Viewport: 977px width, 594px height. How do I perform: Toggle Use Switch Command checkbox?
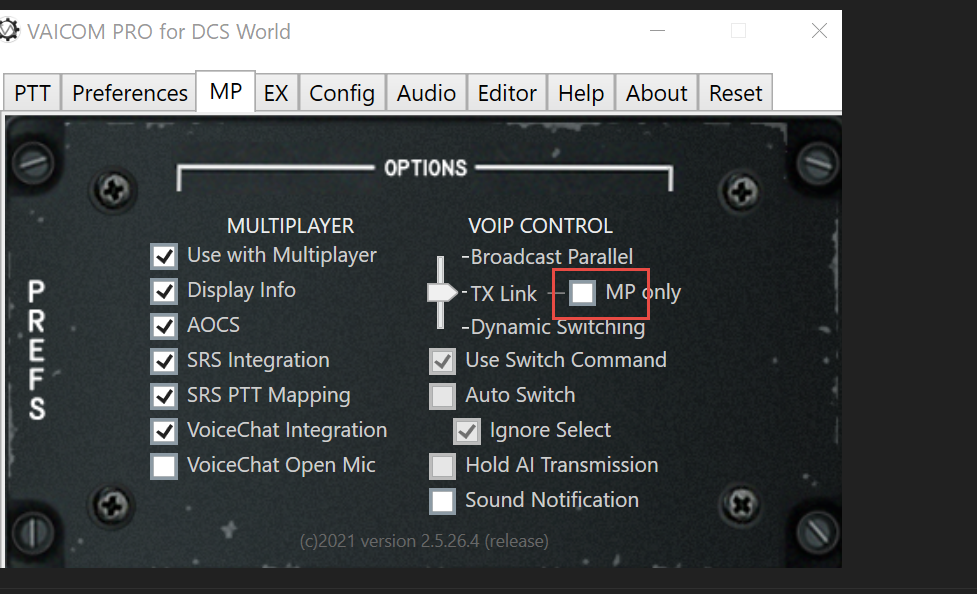(442, 361)
